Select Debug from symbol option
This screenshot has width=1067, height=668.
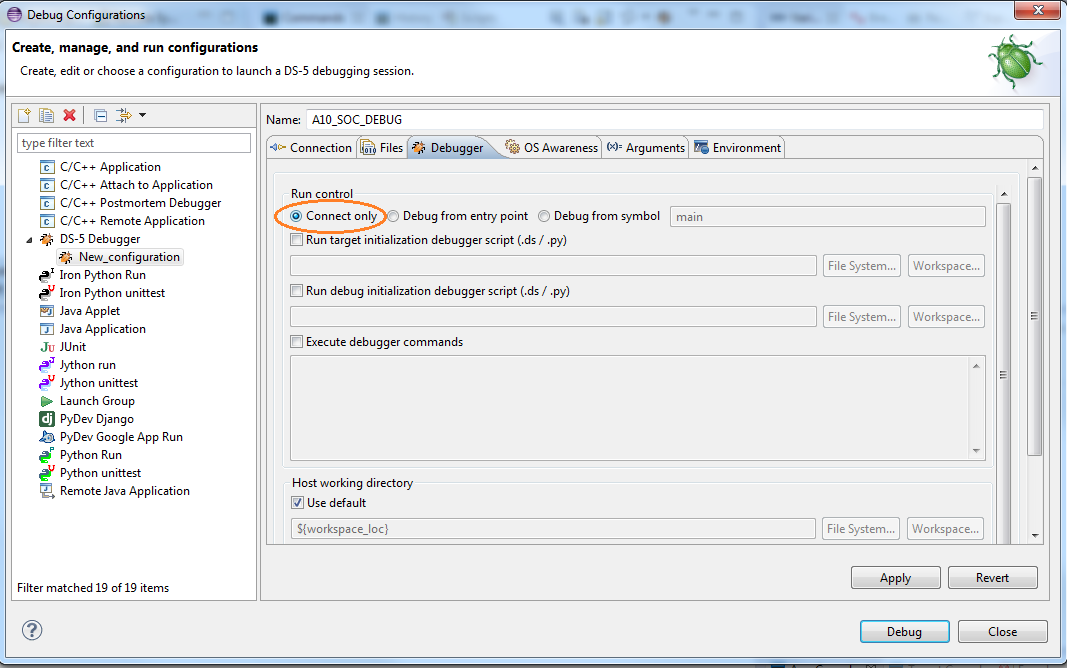click(544, 216)
